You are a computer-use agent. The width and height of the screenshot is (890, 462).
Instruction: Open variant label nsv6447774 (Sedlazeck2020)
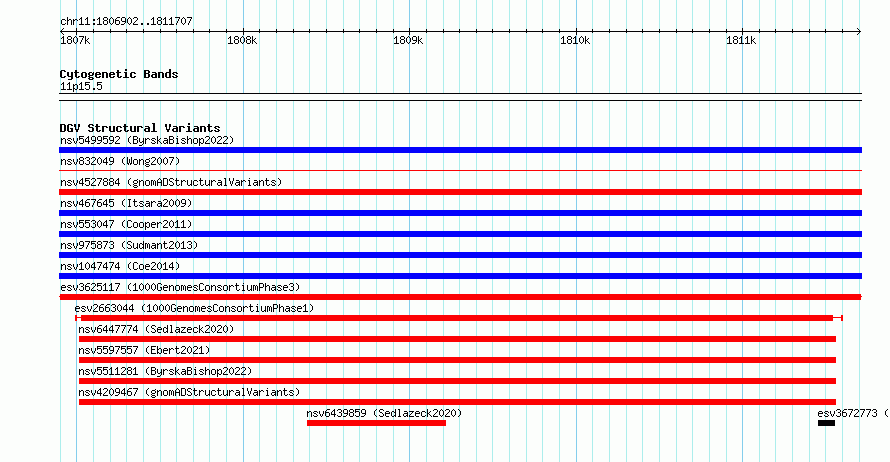[x=156, y=329]
